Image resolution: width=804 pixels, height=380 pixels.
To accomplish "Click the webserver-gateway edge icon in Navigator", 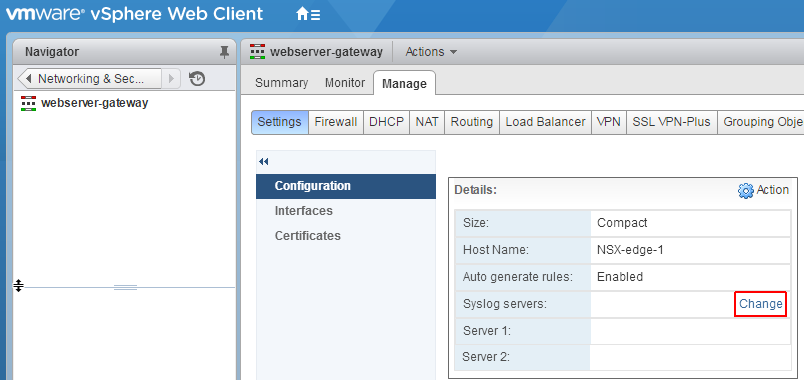I will tap(29, 103).
